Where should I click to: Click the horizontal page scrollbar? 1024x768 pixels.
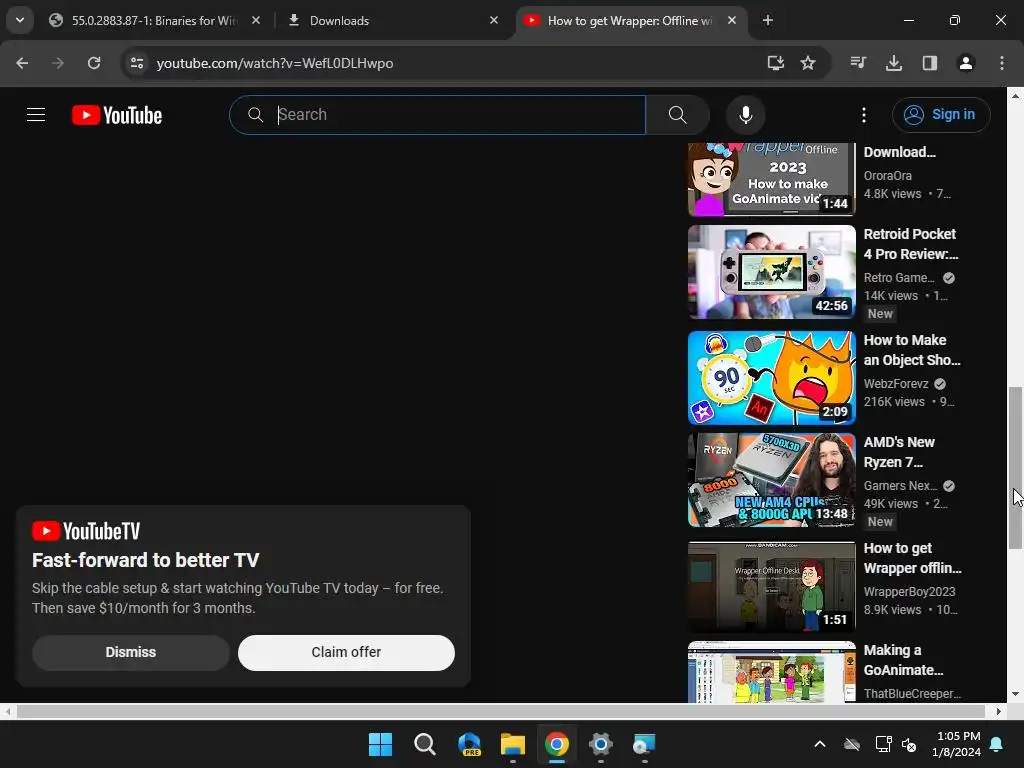[502, 711]
